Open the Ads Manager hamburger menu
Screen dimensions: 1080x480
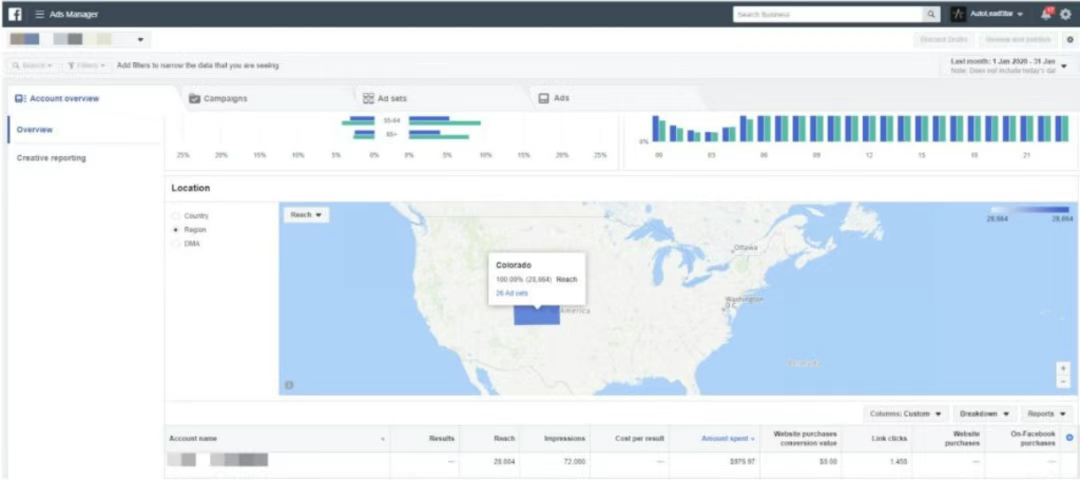(40, 14)
